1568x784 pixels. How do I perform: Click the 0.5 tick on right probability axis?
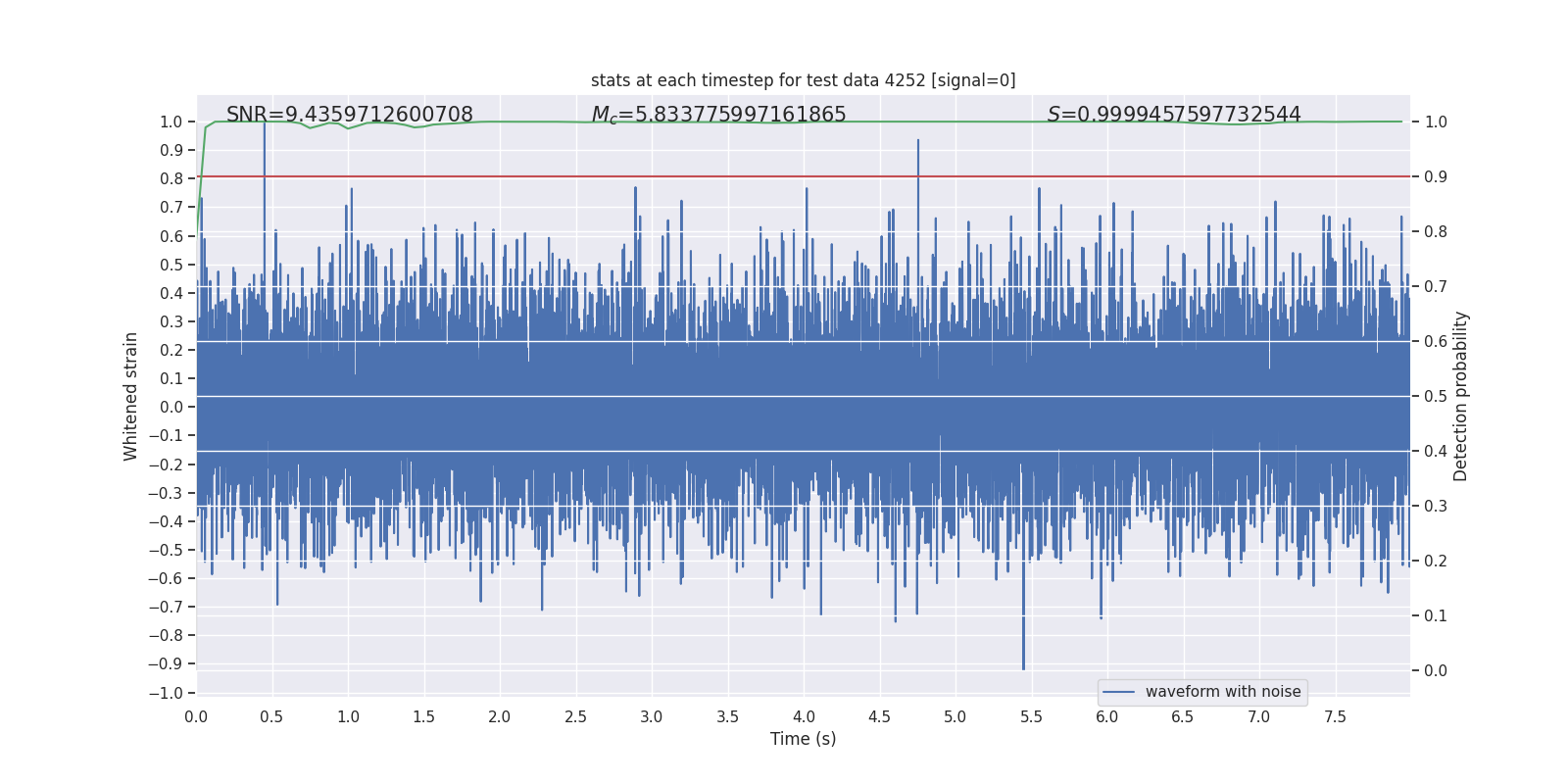tap(1436, 396)
